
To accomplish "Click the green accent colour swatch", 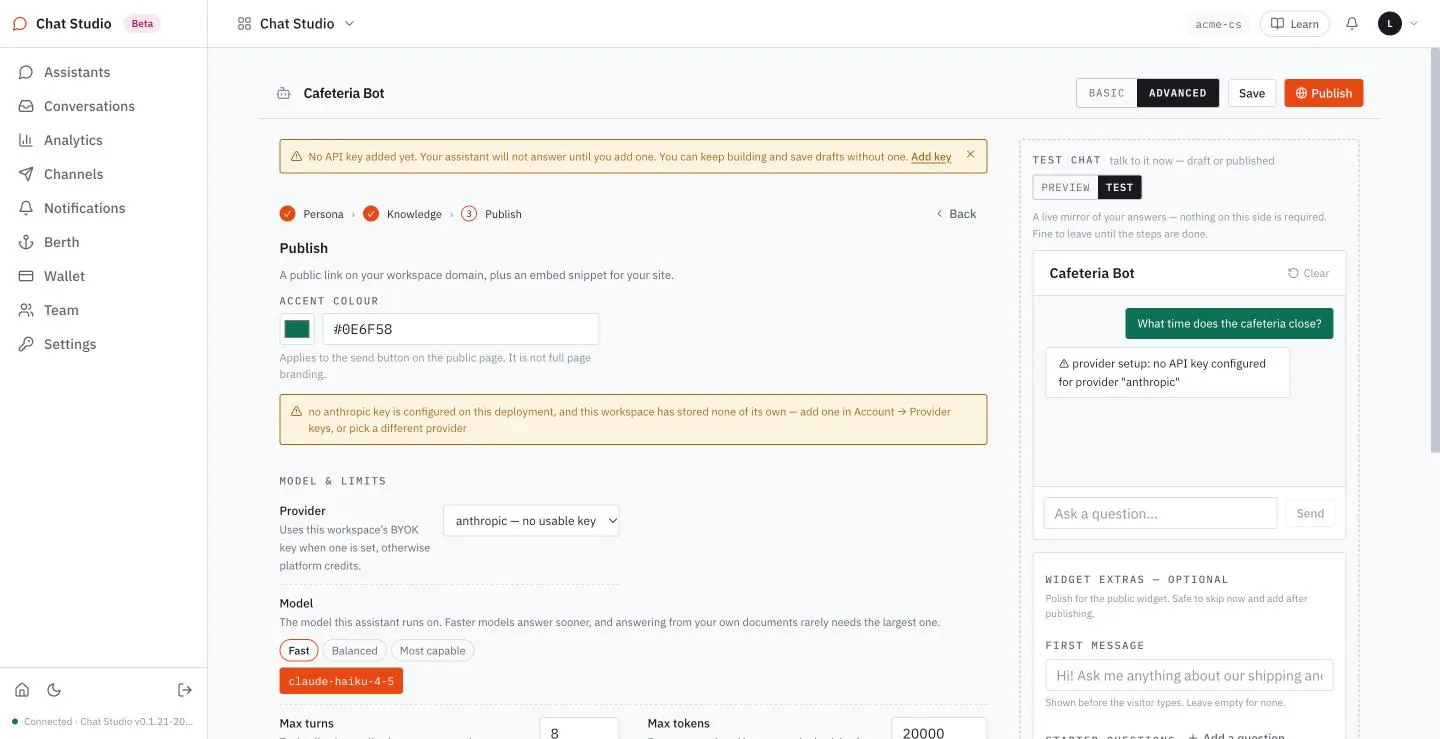I will click(x=297, y=329).
